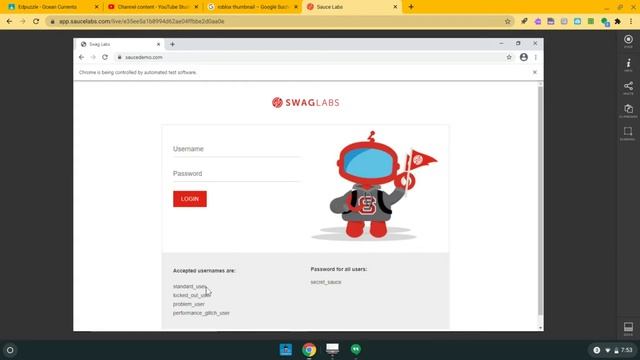Click the text performance_glitch_user
This screenshot has height=360, width=640.
(201, 313)
